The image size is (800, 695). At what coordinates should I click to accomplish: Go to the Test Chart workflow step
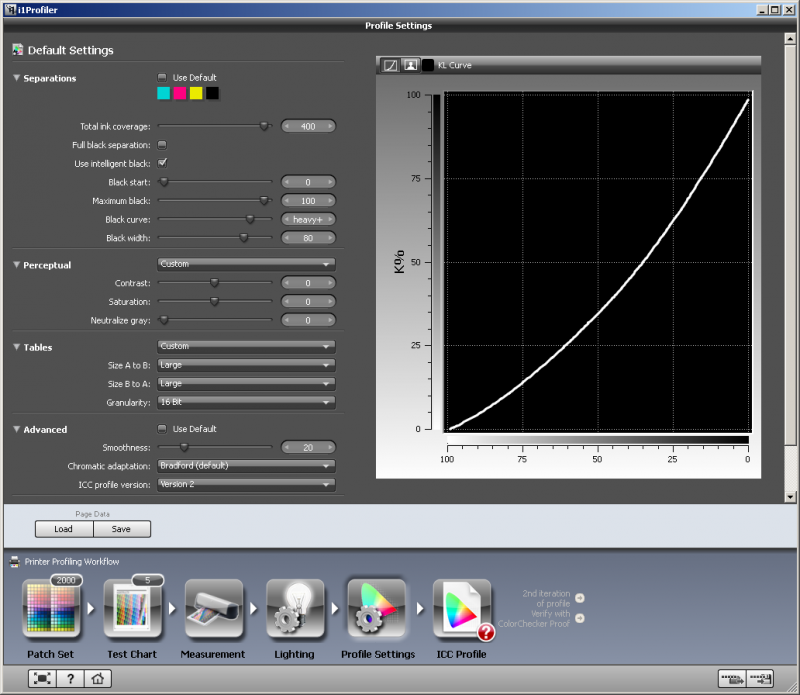click(x=133, y=610)
